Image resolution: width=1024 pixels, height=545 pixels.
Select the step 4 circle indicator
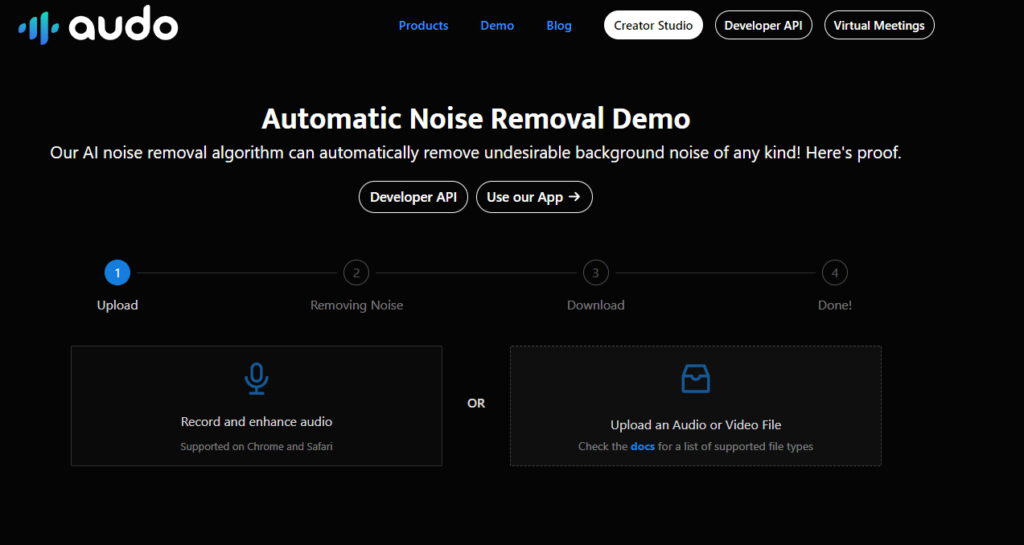point(834,272)
